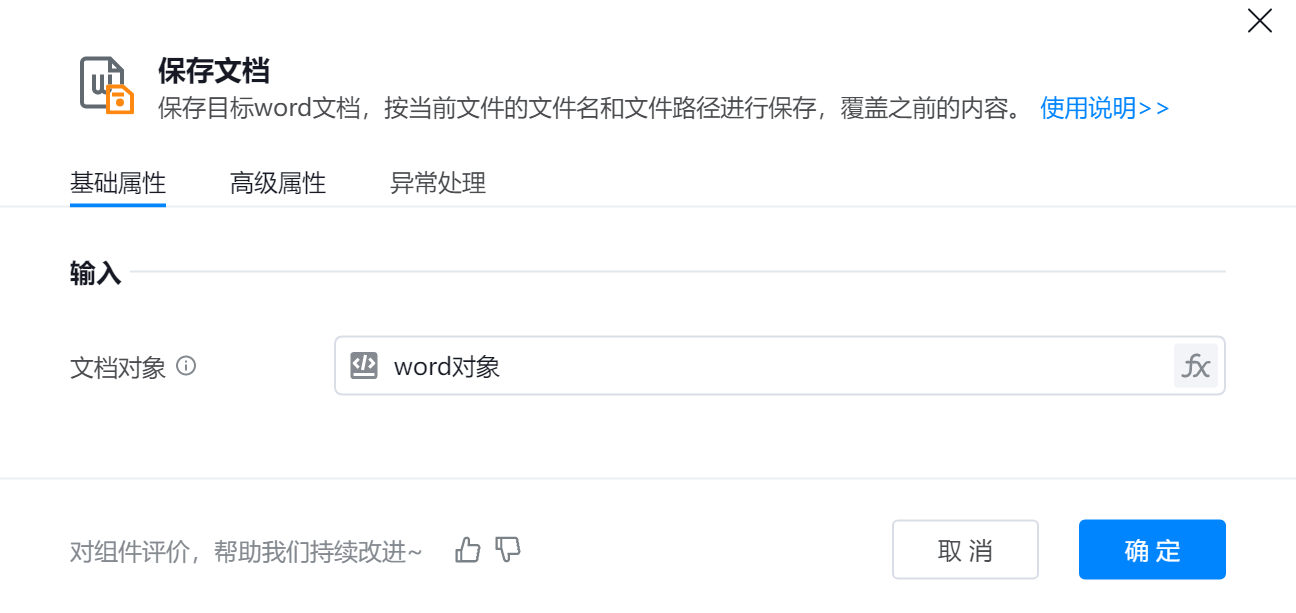
Task: Switch to the 基础属性 tab
Action: 118,183
